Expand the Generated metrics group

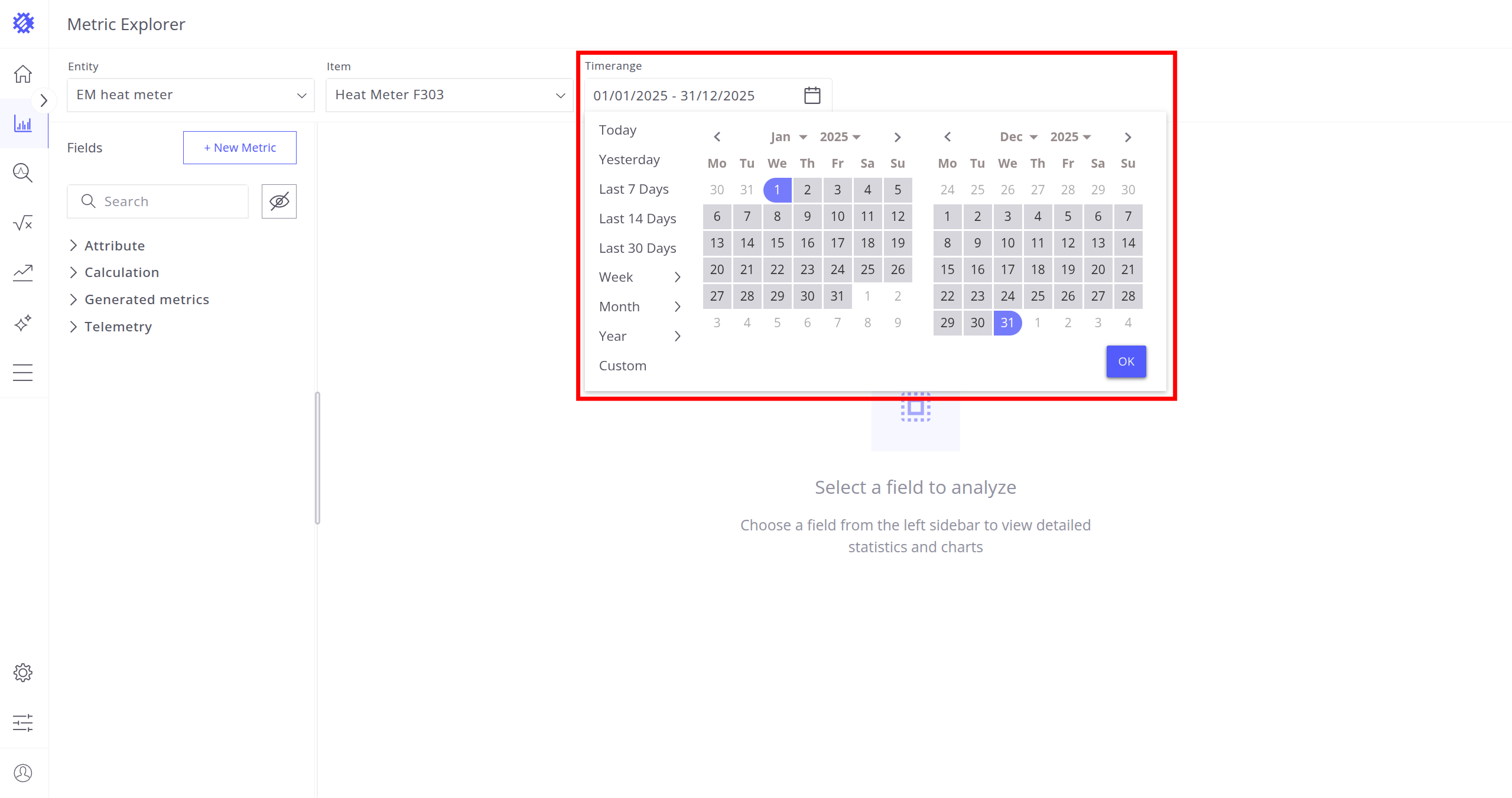(x=146, y=299)
